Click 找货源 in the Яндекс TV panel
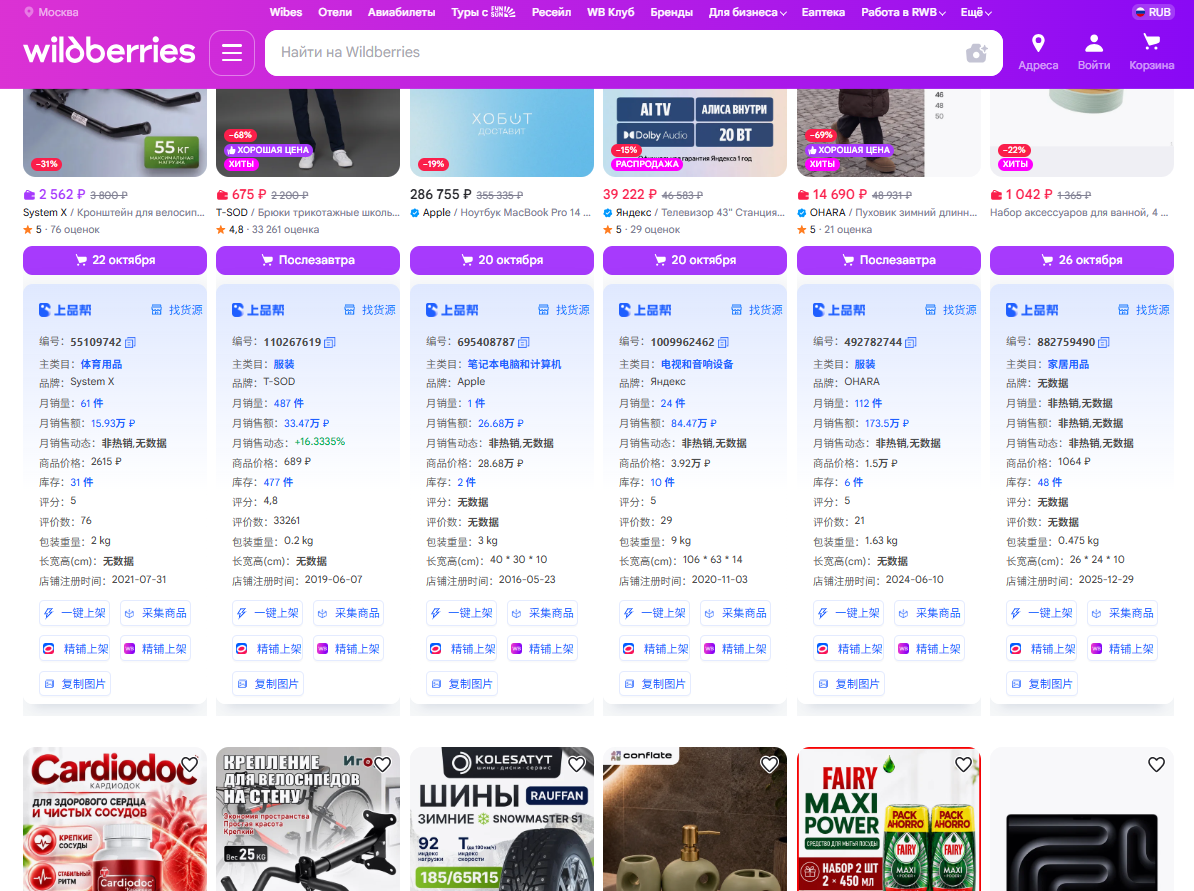The image size is (1194, 891). (x=757, y=310)
